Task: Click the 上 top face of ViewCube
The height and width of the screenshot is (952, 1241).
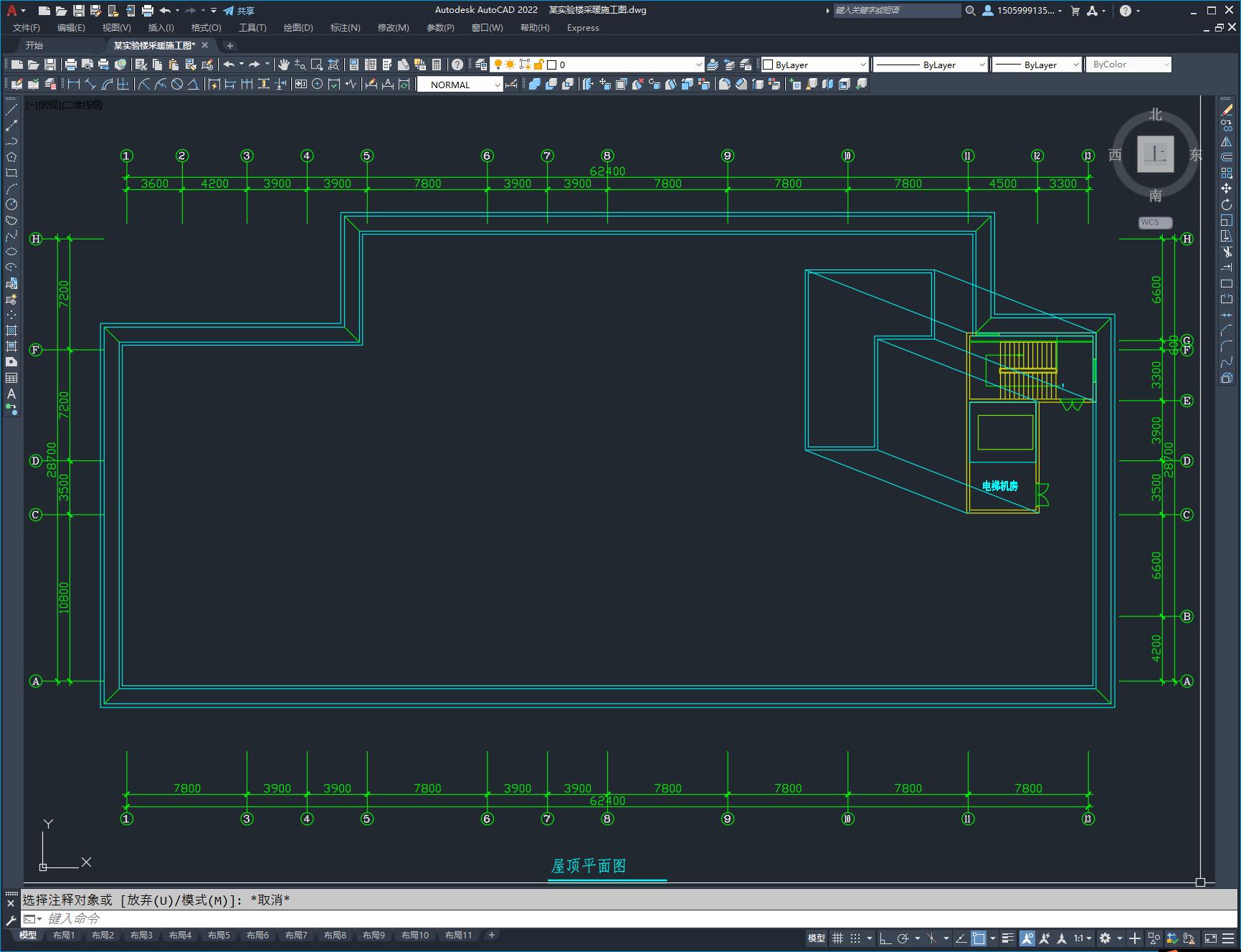Action: pos(1155,154)
